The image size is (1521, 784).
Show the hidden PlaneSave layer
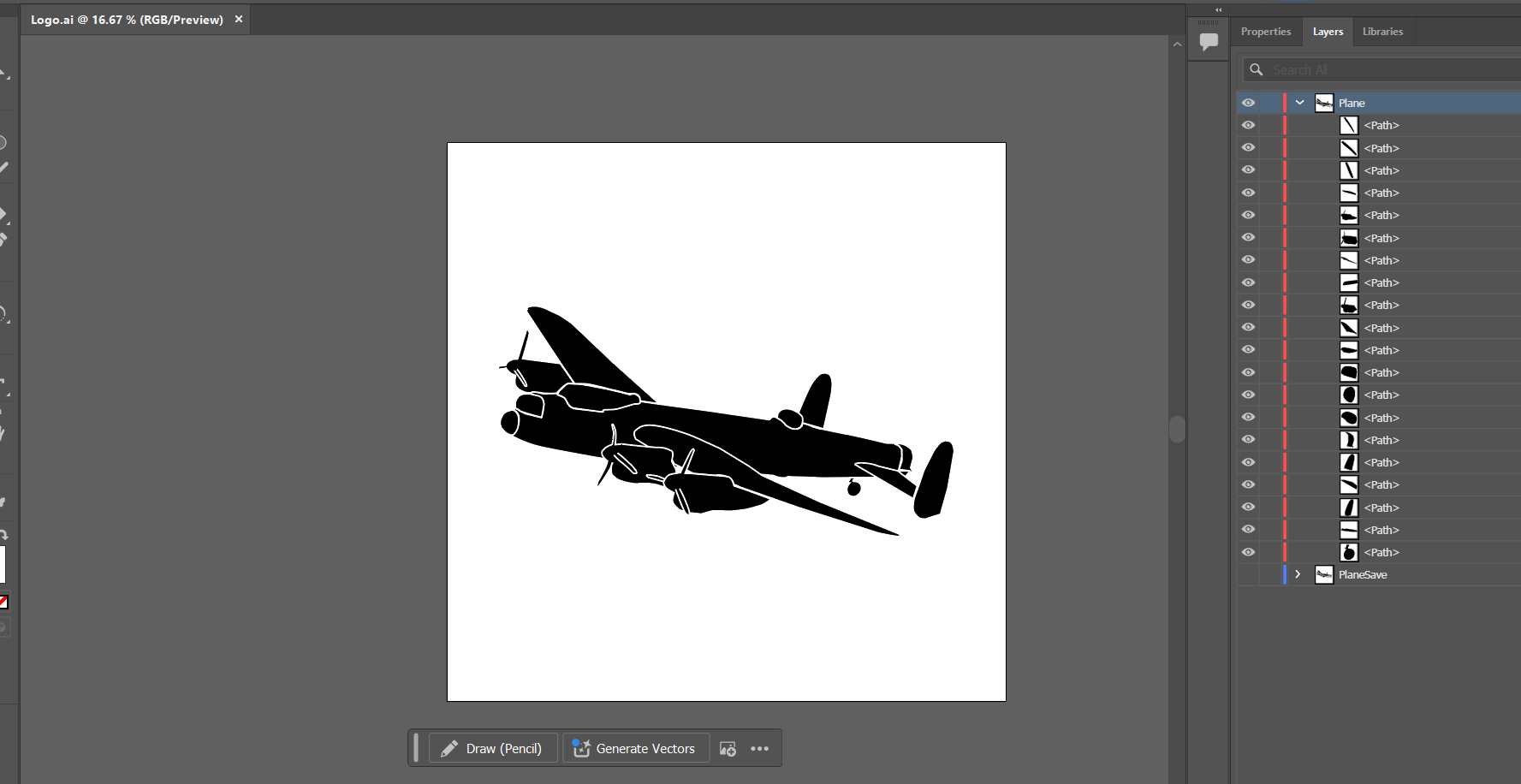pos(1248,574)
